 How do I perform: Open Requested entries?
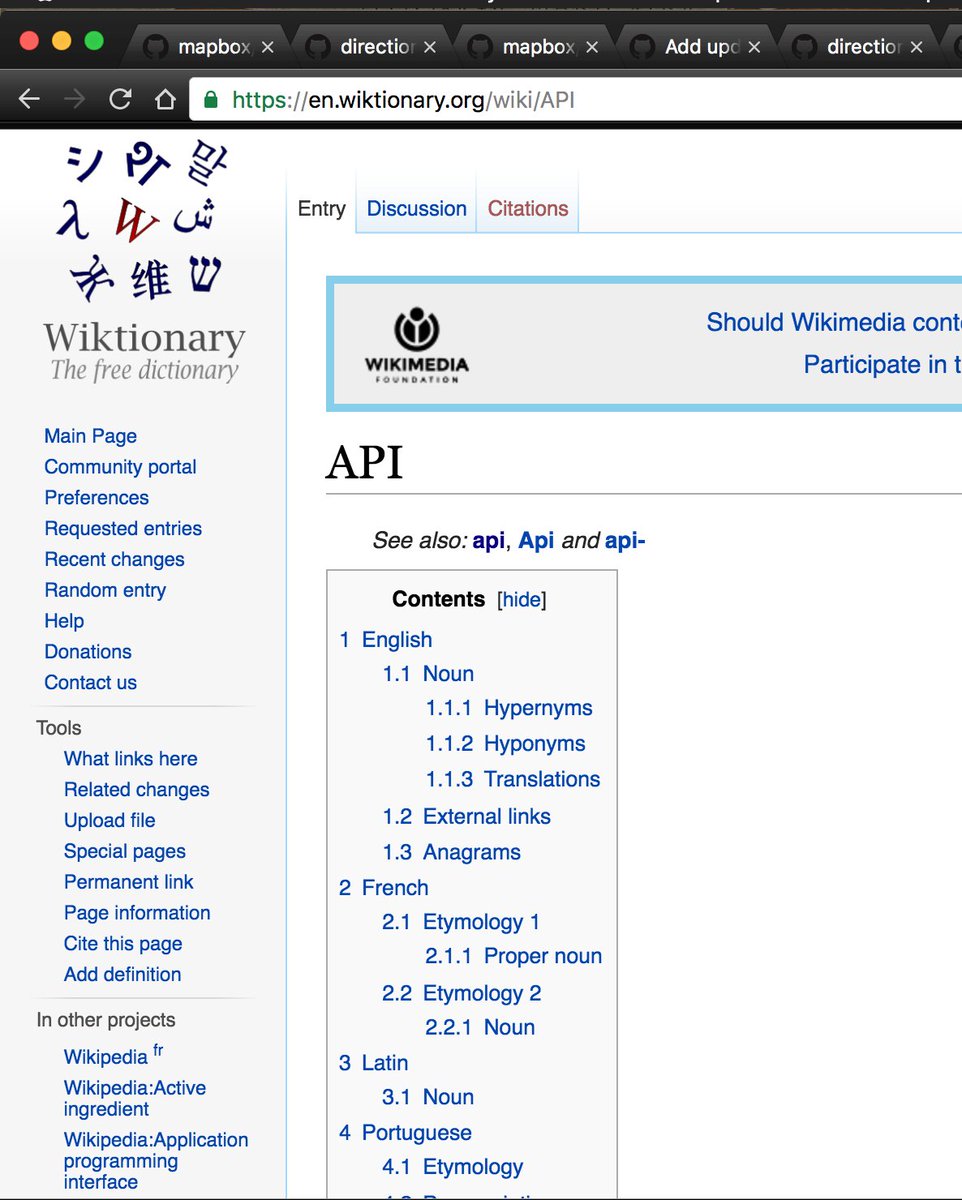[x=123, y=529]
